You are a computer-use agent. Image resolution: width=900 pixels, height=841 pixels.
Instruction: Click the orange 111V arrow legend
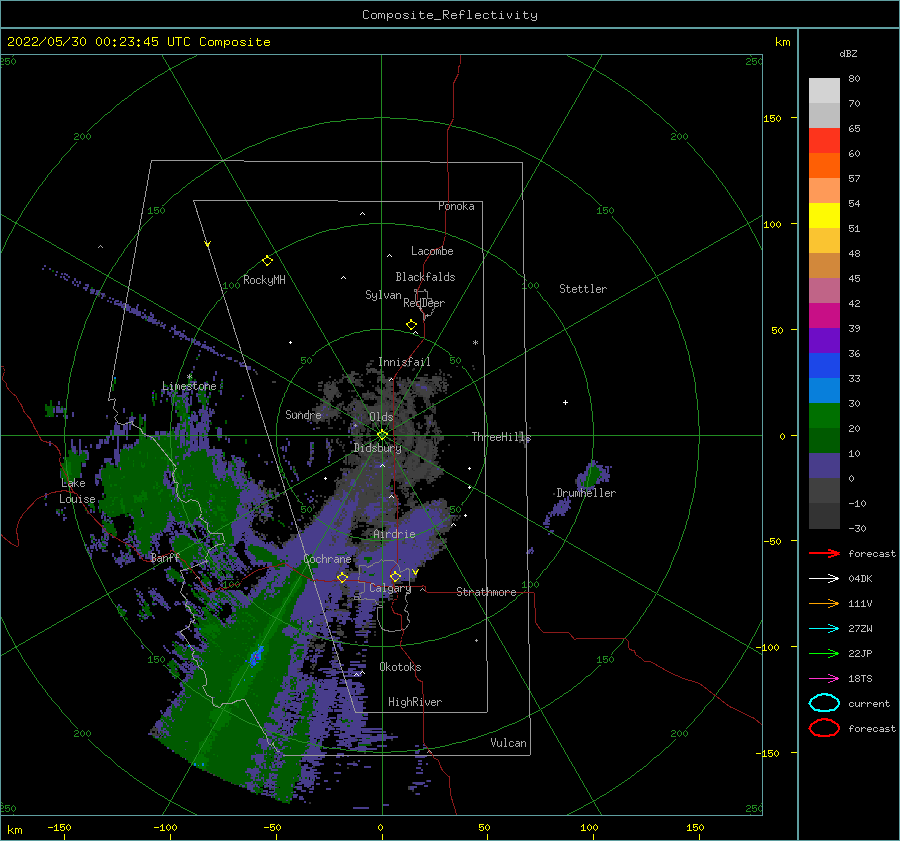[x=824, y=603]
